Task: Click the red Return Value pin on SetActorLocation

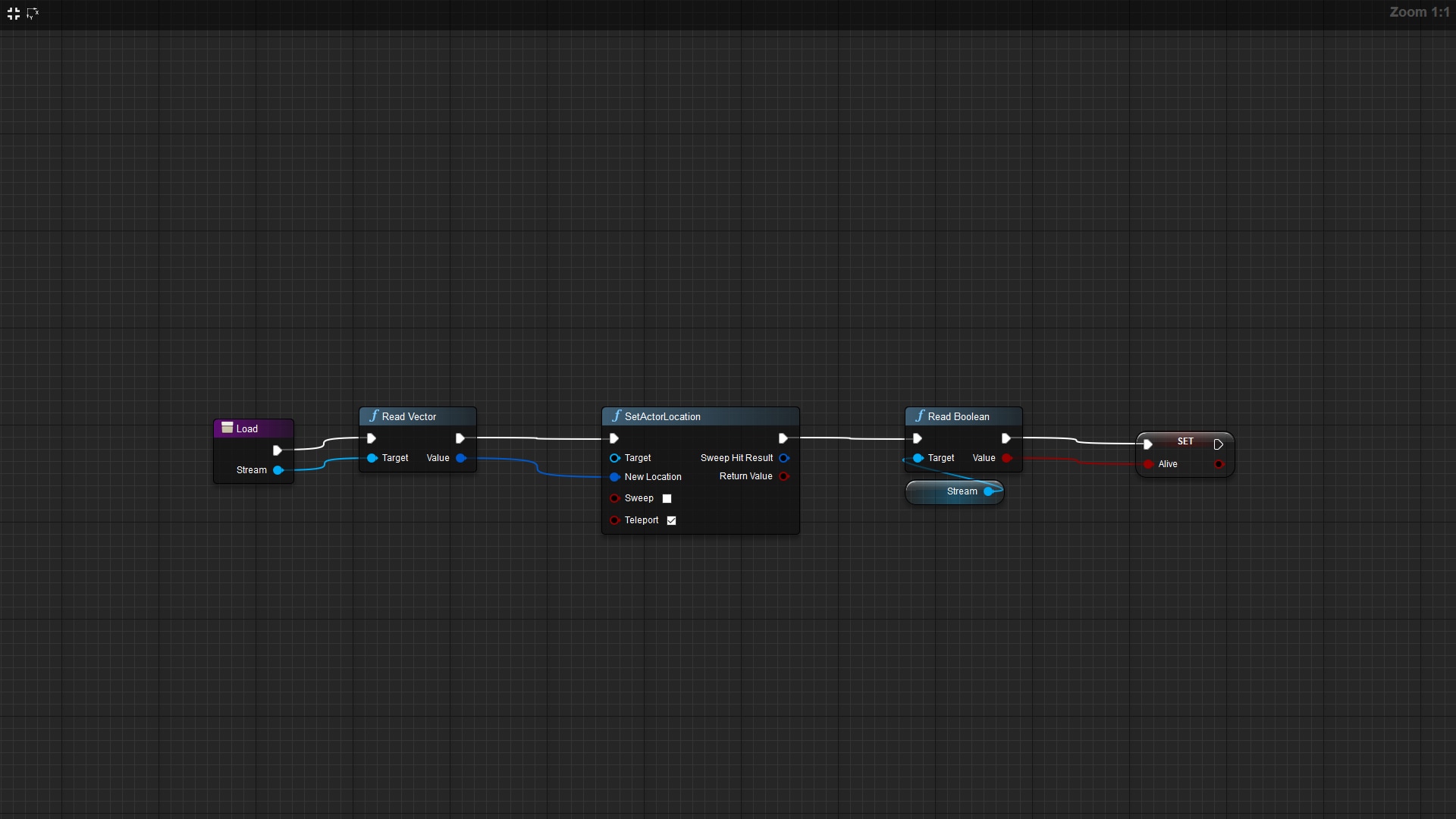Action: pyautogui.click(x=785, y=476)
